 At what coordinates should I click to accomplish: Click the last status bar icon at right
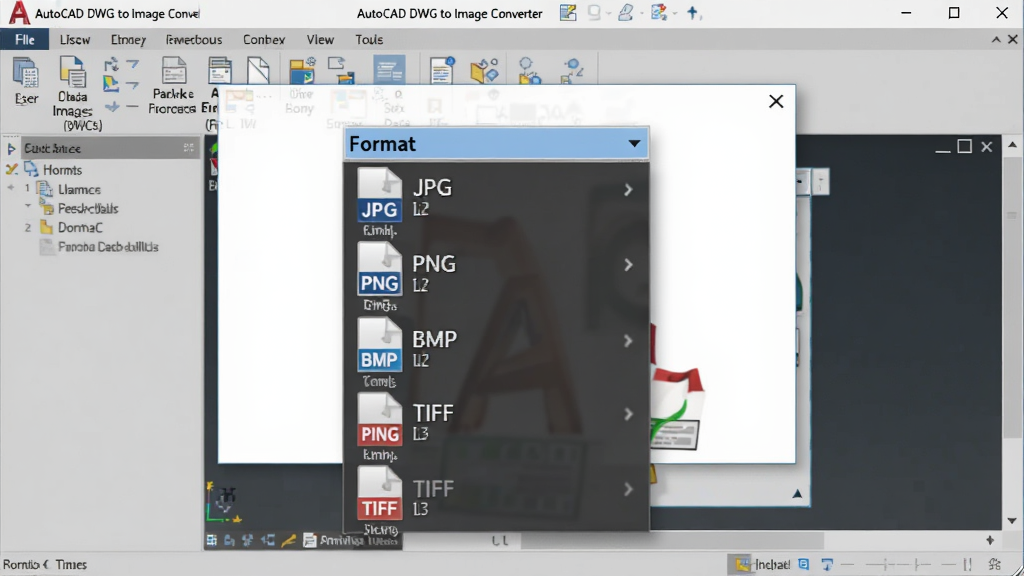pos(995,564)
